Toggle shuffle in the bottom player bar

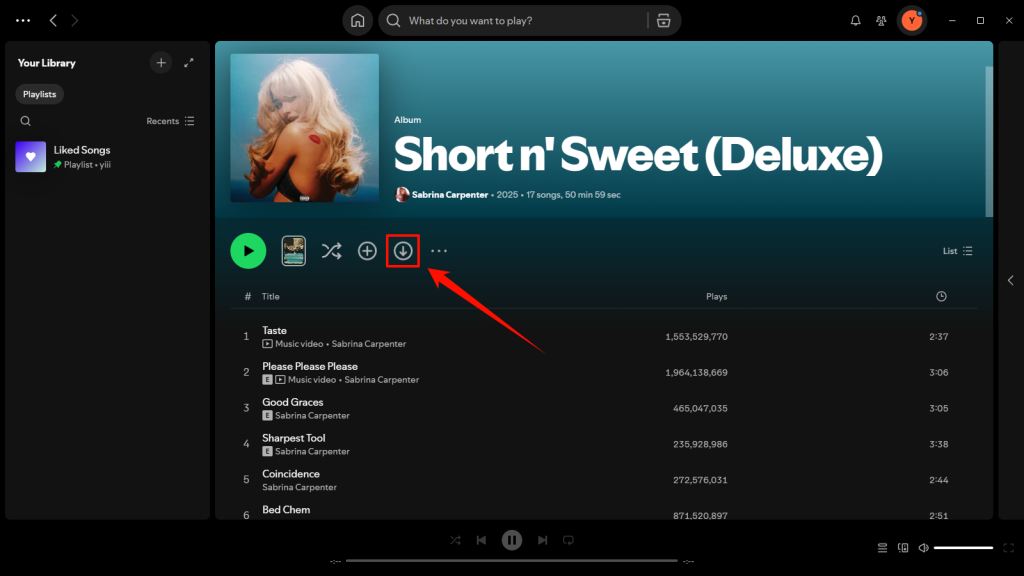455,540
